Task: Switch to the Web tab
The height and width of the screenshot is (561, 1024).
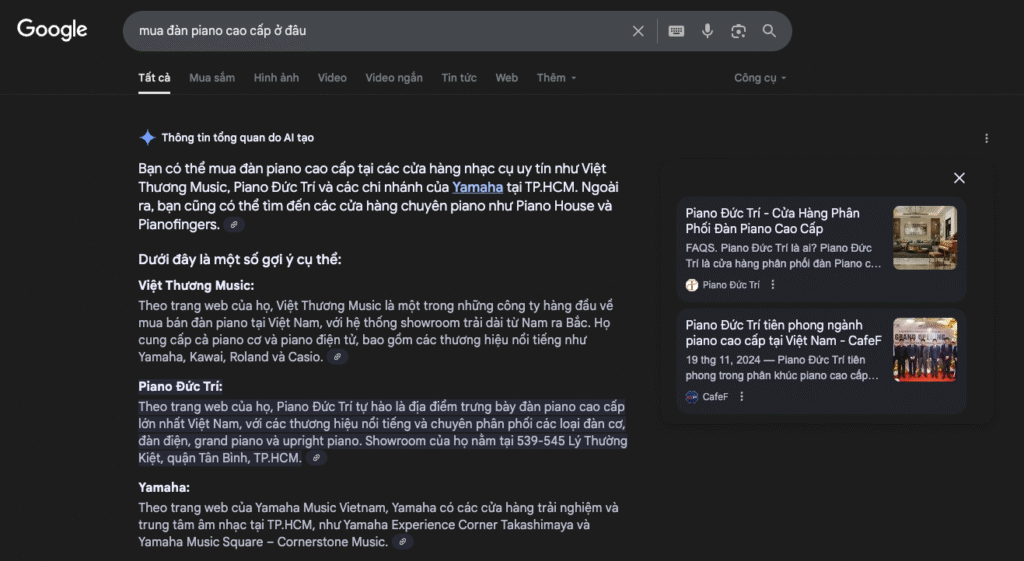Action: pyautogui.click(x=506, y=78)
